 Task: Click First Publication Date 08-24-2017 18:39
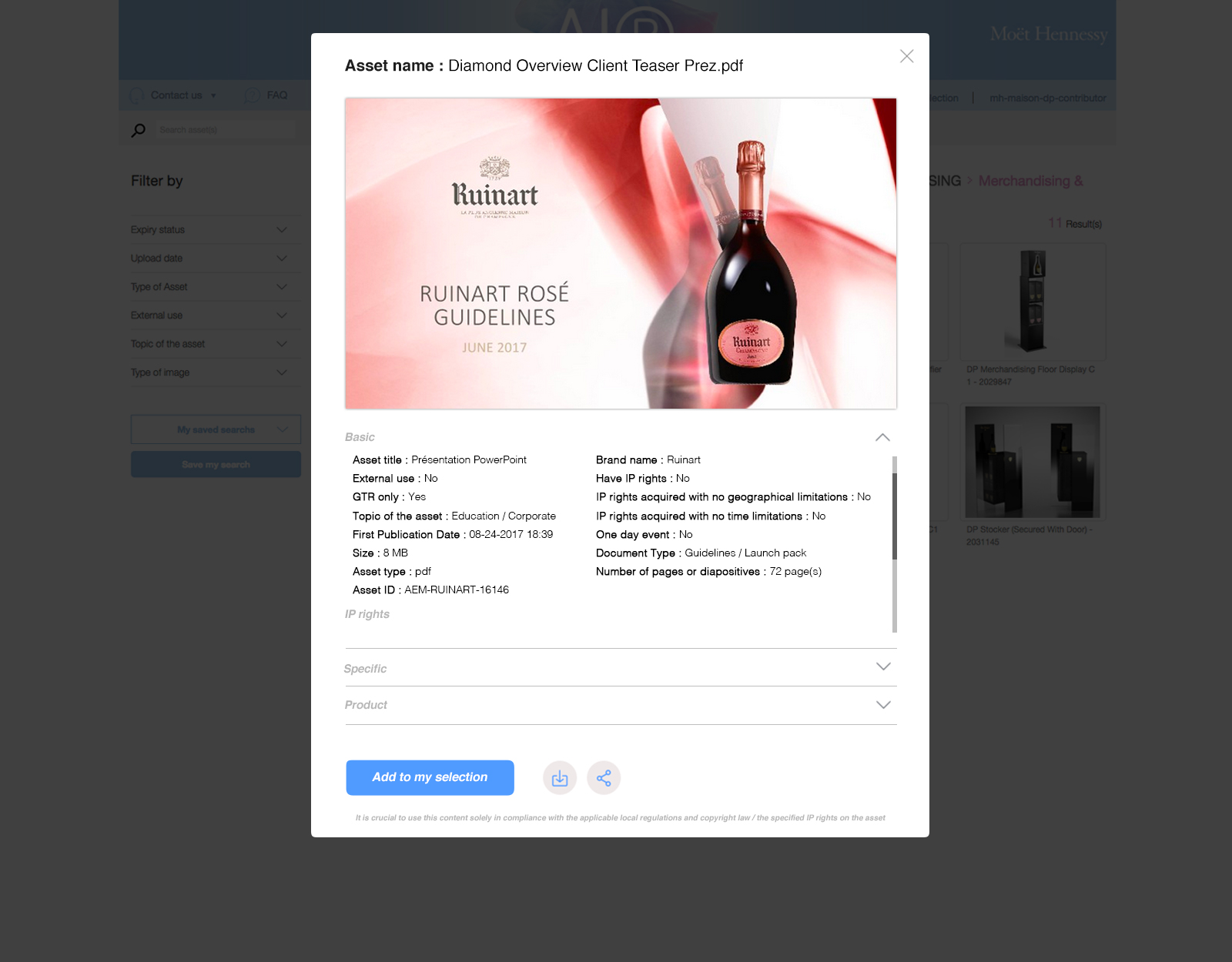pyautogui.click(x=453, y=535)
